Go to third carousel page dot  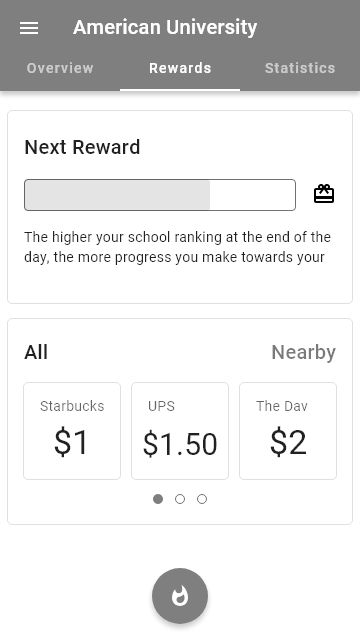pos(202,499)
